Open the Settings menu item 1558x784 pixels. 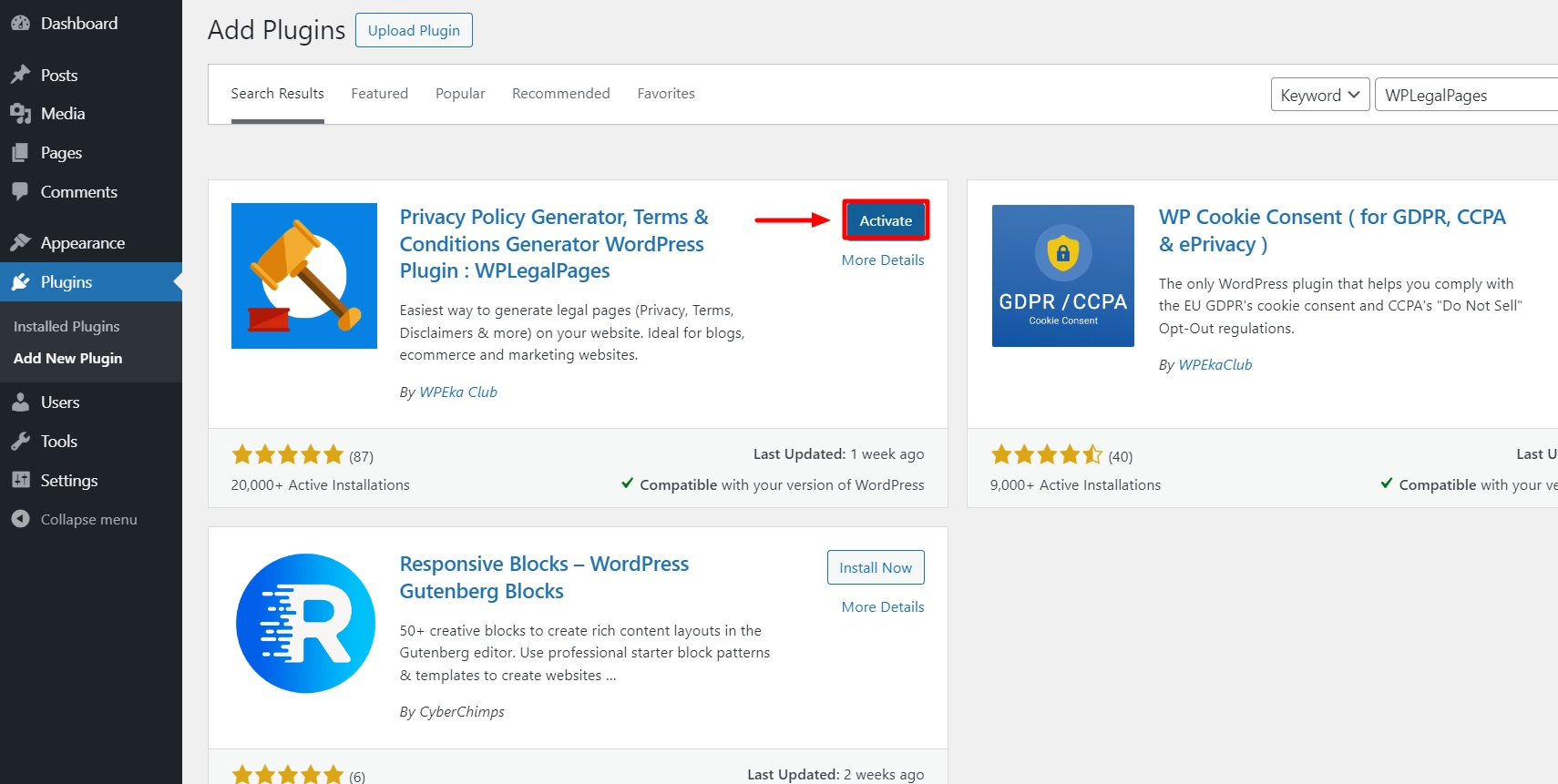click(x=91, y=480)
